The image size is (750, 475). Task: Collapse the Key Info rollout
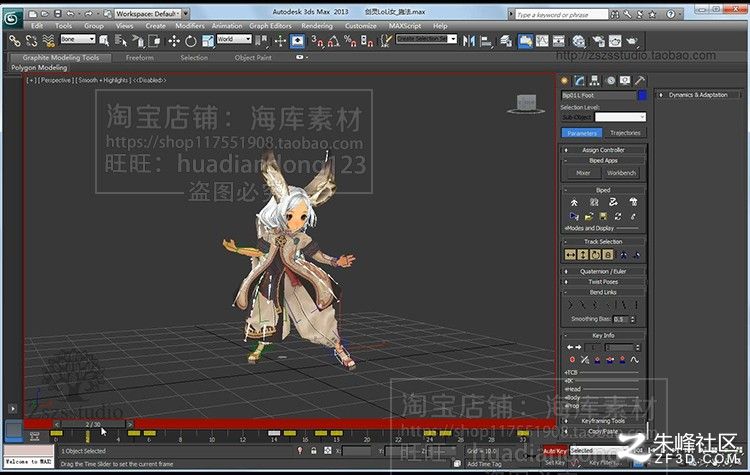pyautogui.click(x=603, y=335)
